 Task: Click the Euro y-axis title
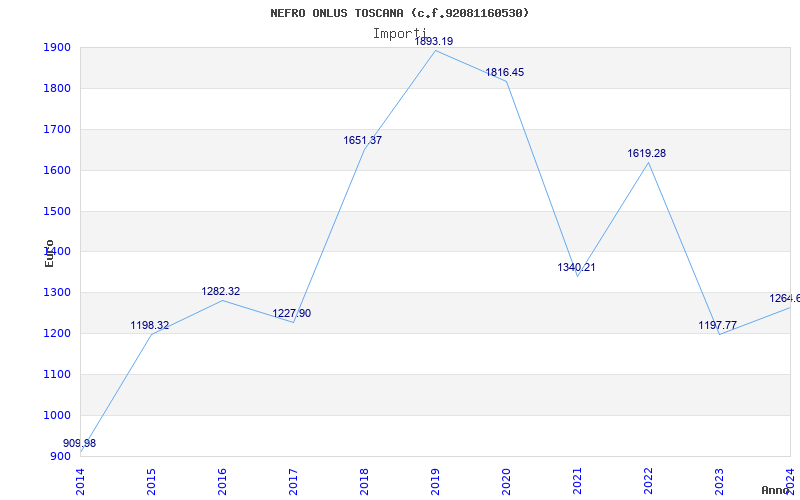click(x=49, y=254)
